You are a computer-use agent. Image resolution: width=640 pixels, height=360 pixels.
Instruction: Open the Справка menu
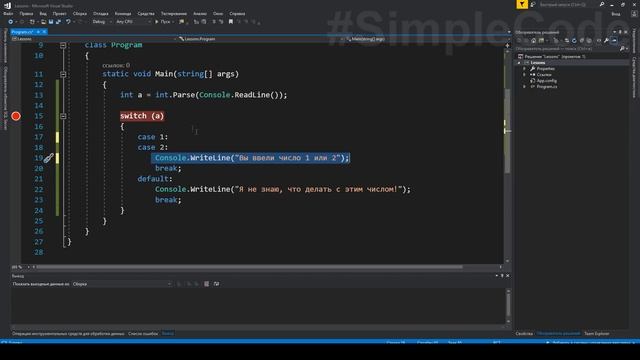tap(237, 13)
